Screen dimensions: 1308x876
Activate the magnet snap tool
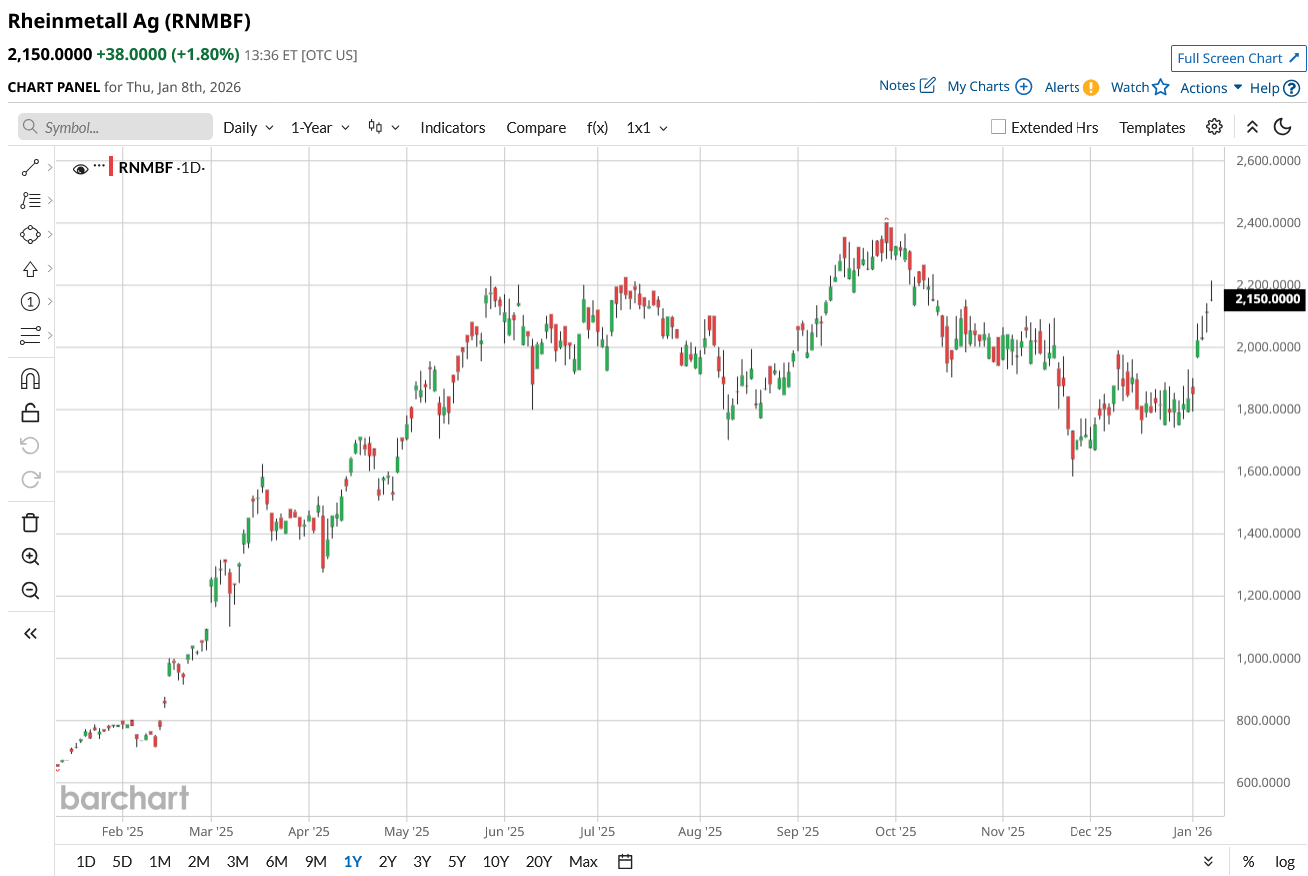(30, 379)
